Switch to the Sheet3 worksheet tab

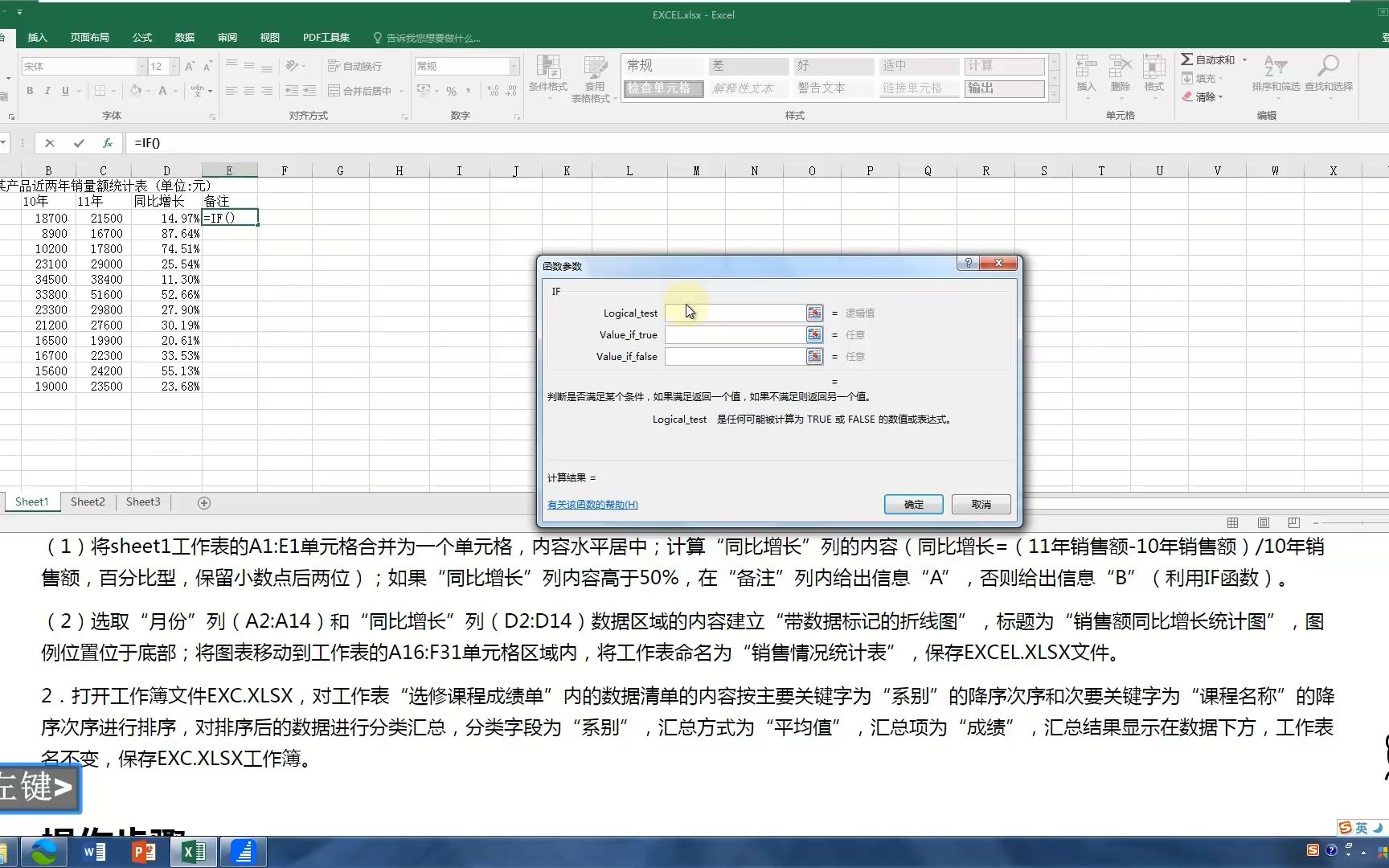[143, 502]
